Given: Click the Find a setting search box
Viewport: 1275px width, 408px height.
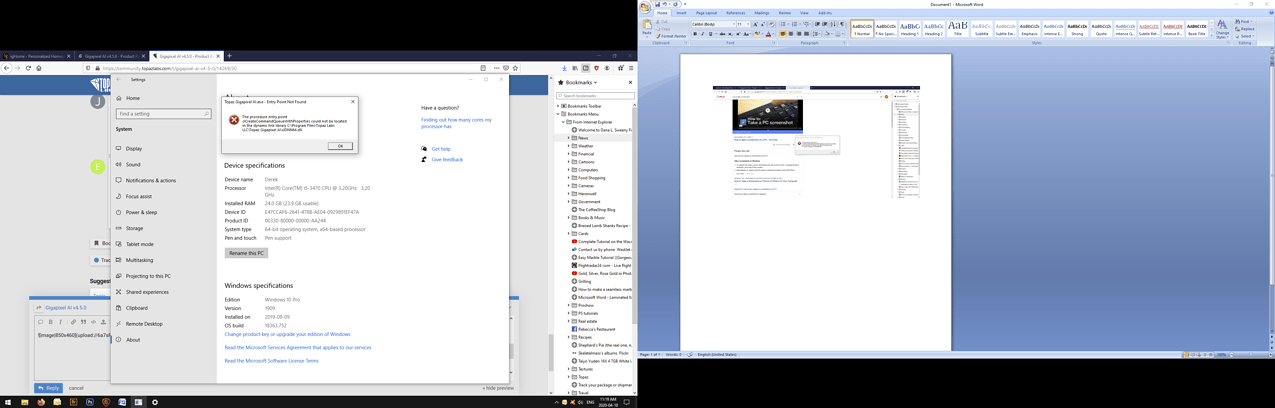Looking at the screenshot, I should click(164, 114).
